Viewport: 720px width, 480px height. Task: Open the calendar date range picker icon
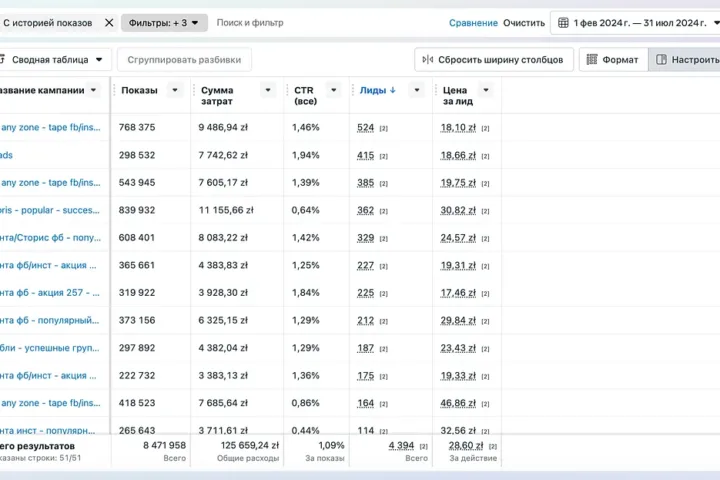tap(563, 23)
